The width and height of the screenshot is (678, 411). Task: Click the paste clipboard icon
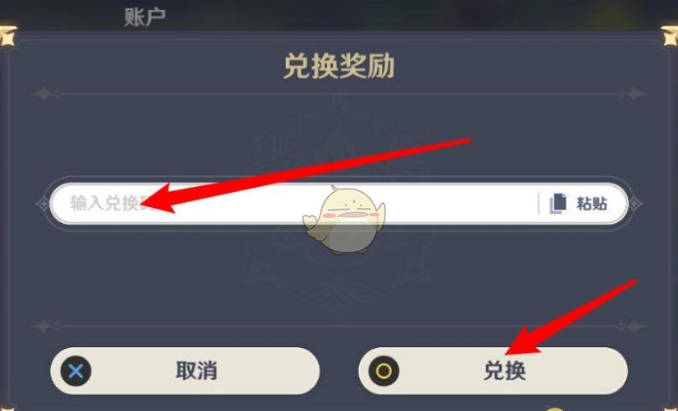(x=558, y=204)
